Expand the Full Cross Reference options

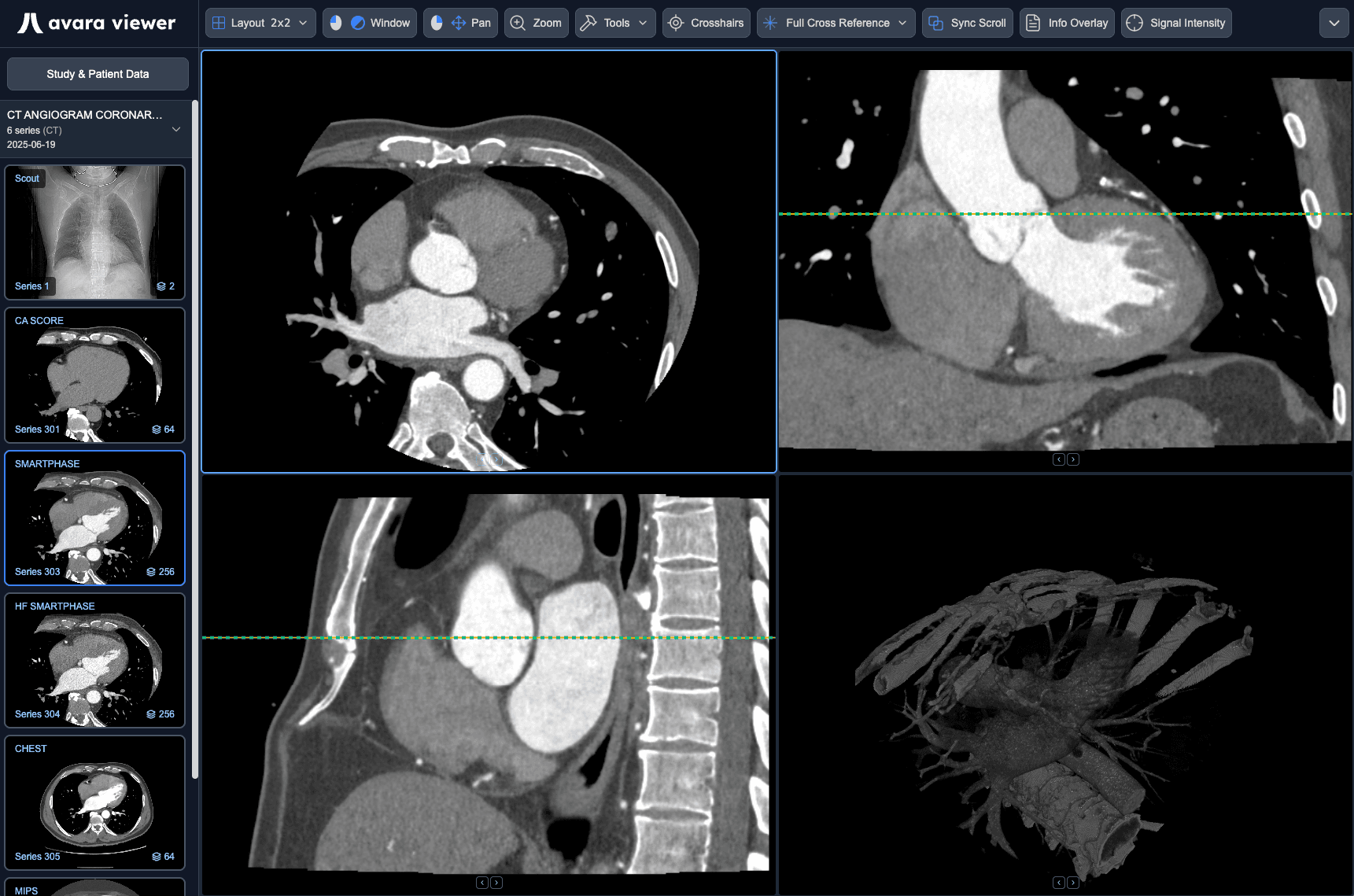[x=836, y=23]
